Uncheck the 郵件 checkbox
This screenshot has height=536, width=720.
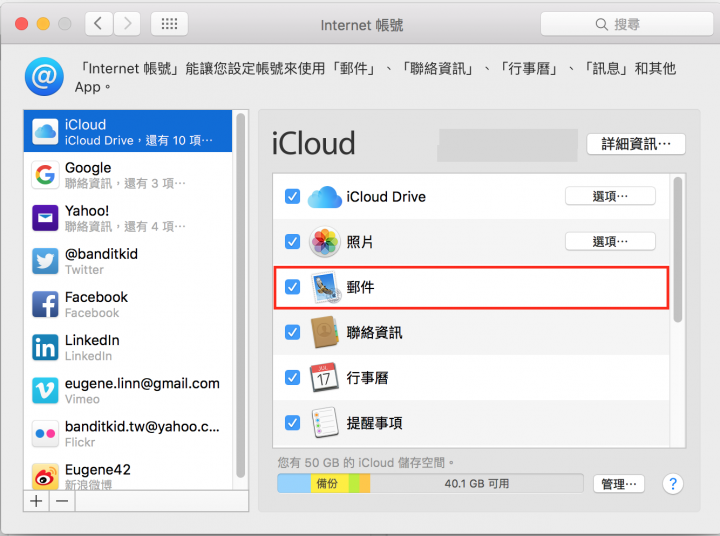[x=292, y=287]
